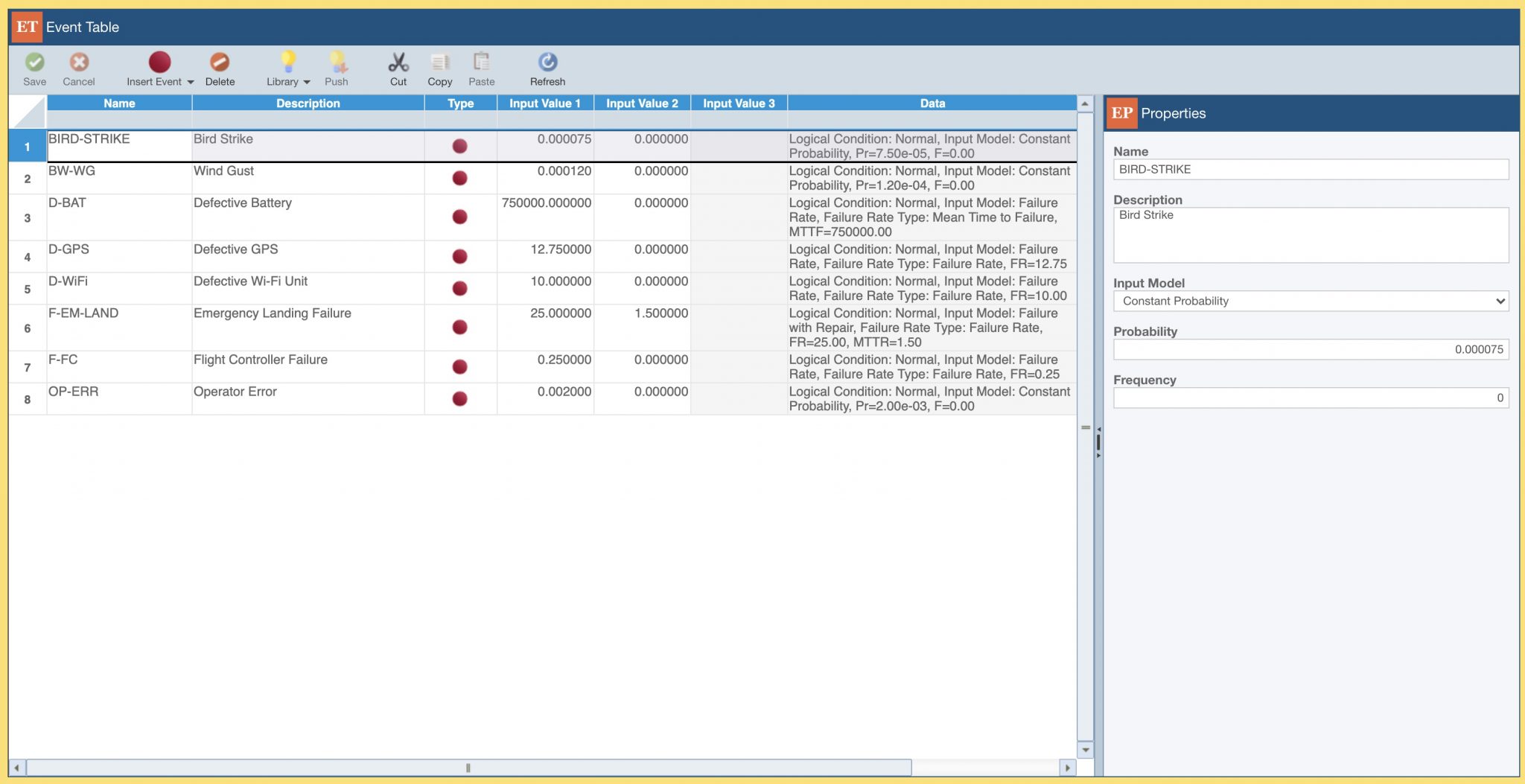Click the vertical scrollbar down arrow
Screen dimensions: 1525x784
tap(1086, 750)
